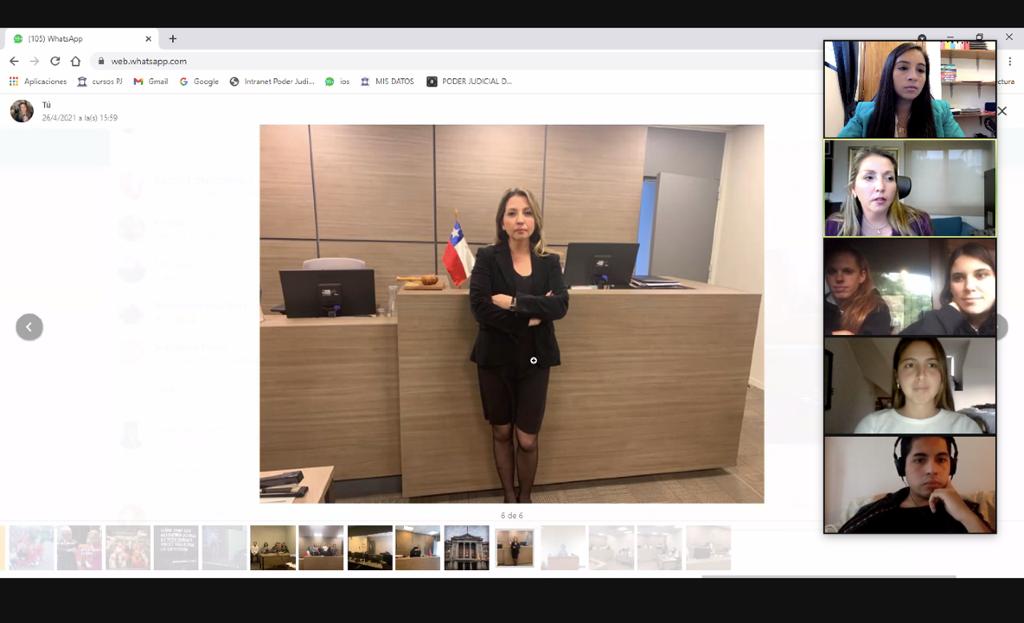Open the Intranet Poder Judicial bookmark
The image size is (1024, 623).
[271, 81]
